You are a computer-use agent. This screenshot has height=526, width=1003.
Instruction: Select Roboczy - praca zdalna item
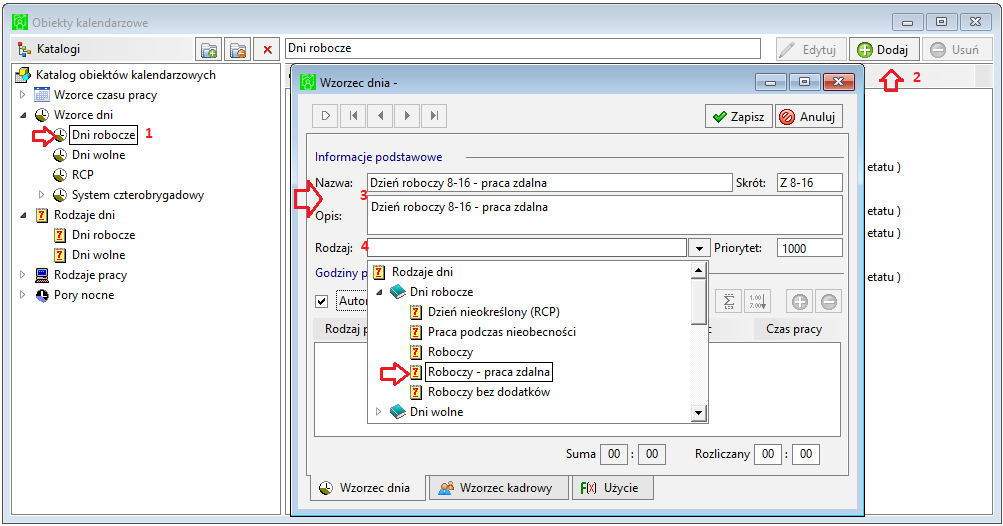[489, 372]
